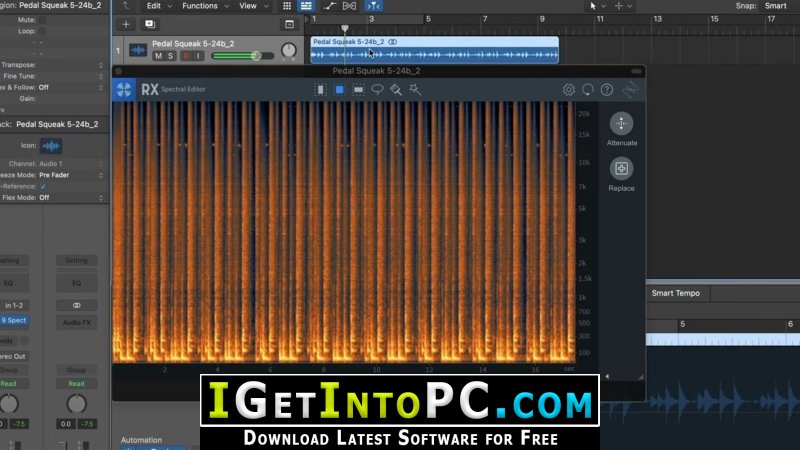This screenshot has width=800, height=450.
Task: Toggle the Reference checkbox in track inspector
Action: (43, 186)
